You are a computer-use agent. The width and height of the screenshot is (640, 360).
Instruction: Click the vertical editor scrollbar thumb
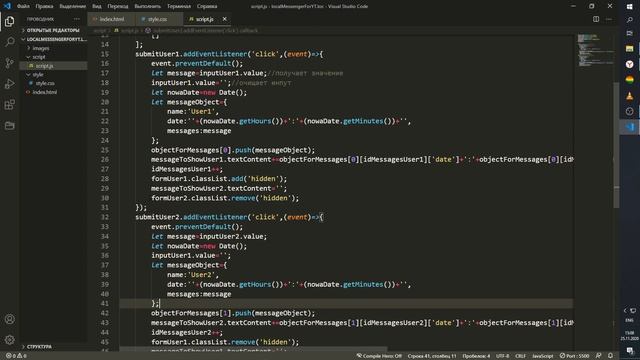(x=616, y=145)
